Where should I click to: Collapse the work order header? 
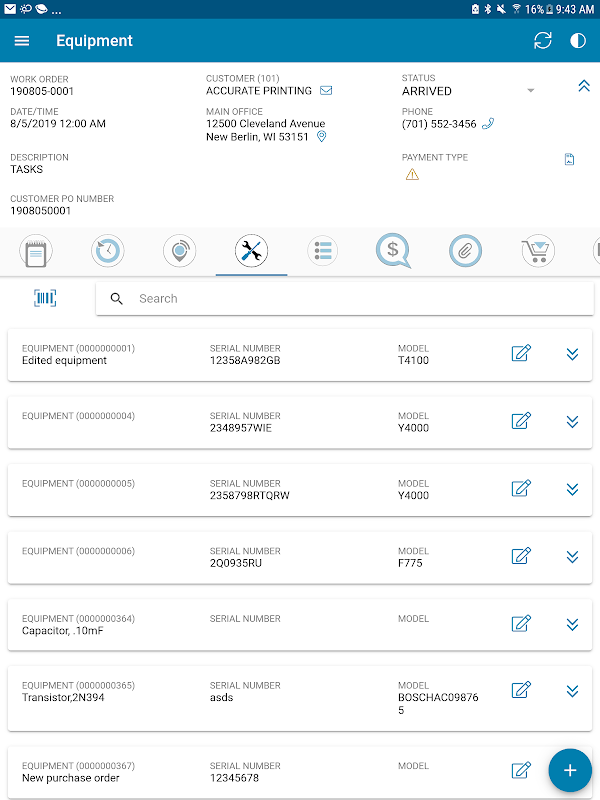pos(584,87)
